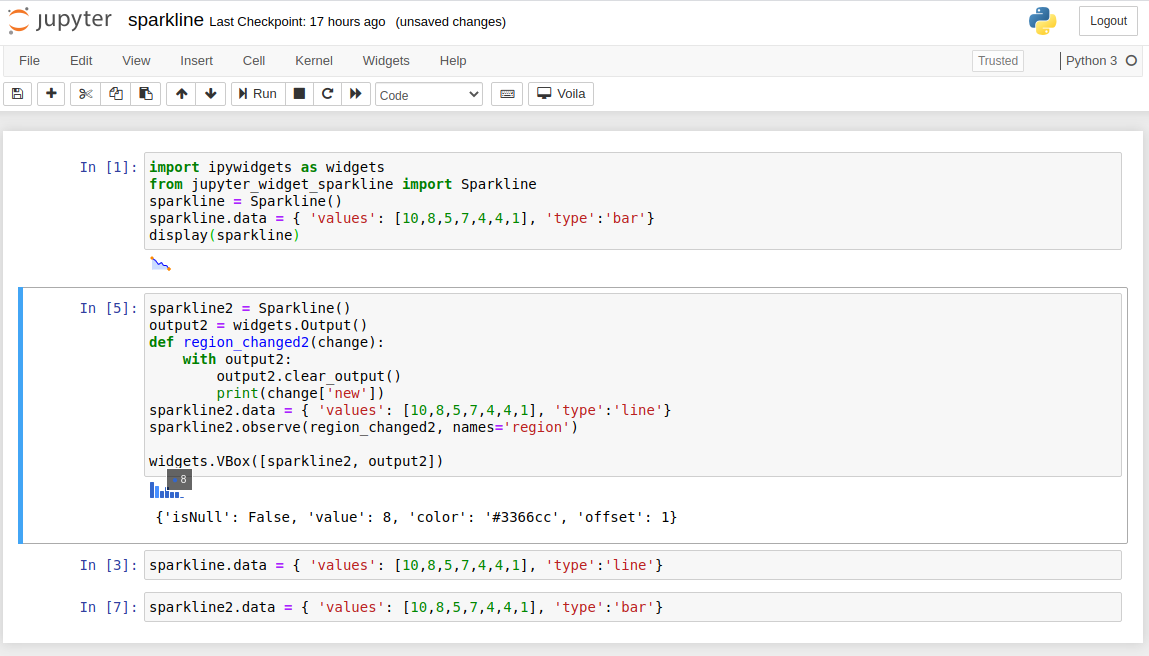The image size is (1149, 656).
Task: Click the Python 3 kernel name
Action: tap(1091, 61)
